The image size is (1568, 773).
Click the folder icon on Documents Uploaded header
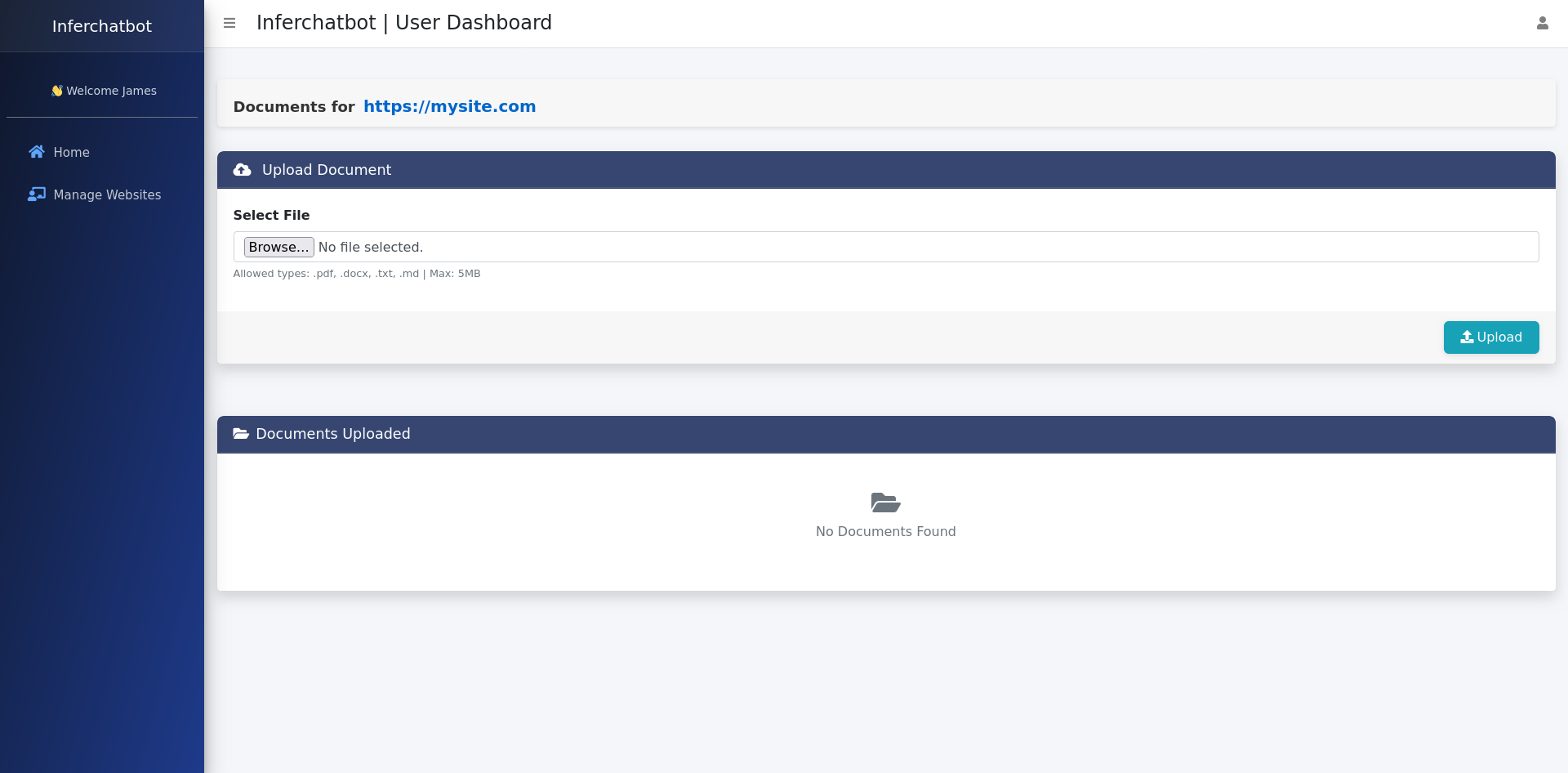pyautogui.click(x=240, y=434)
